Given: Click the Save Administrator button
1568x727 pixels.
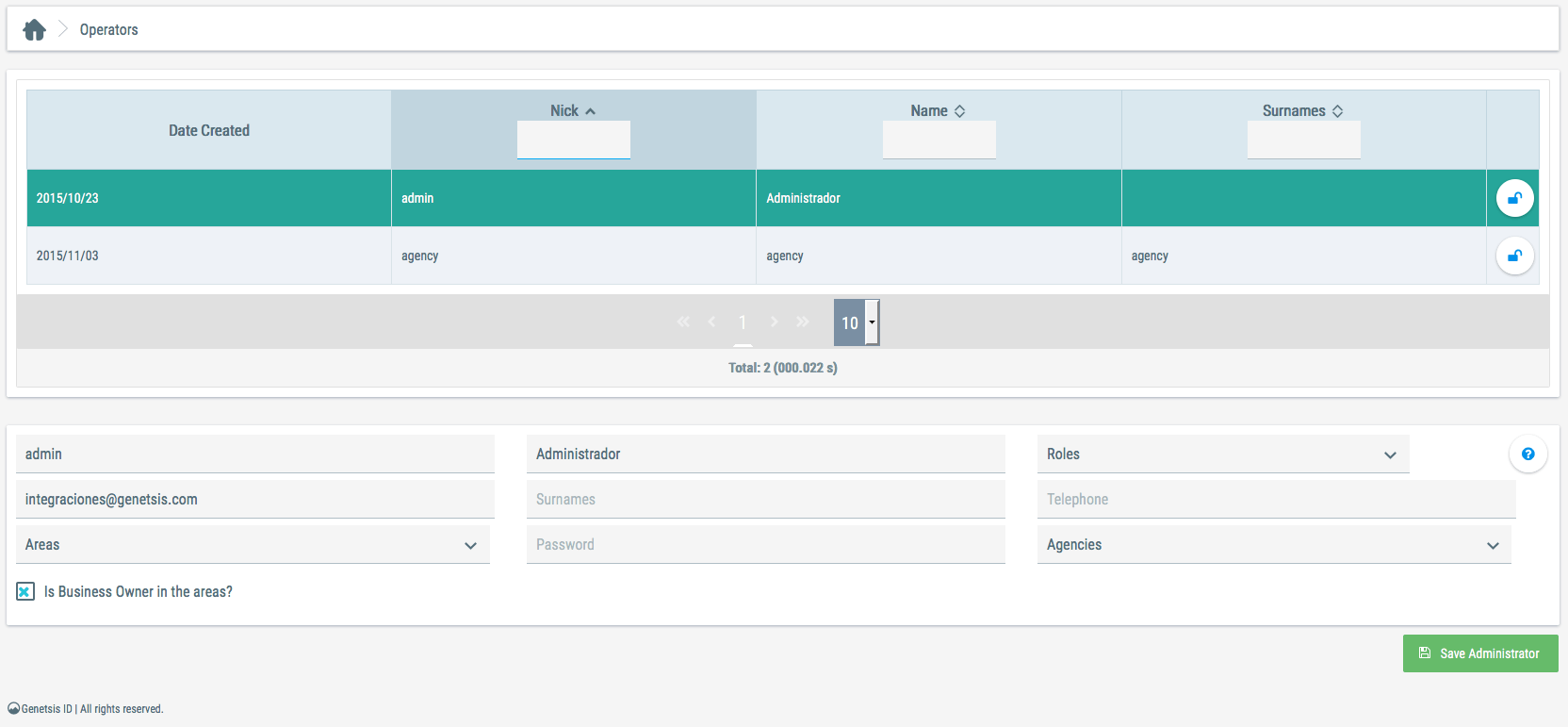Looking at the screenshot, I should coord(1479,653).
